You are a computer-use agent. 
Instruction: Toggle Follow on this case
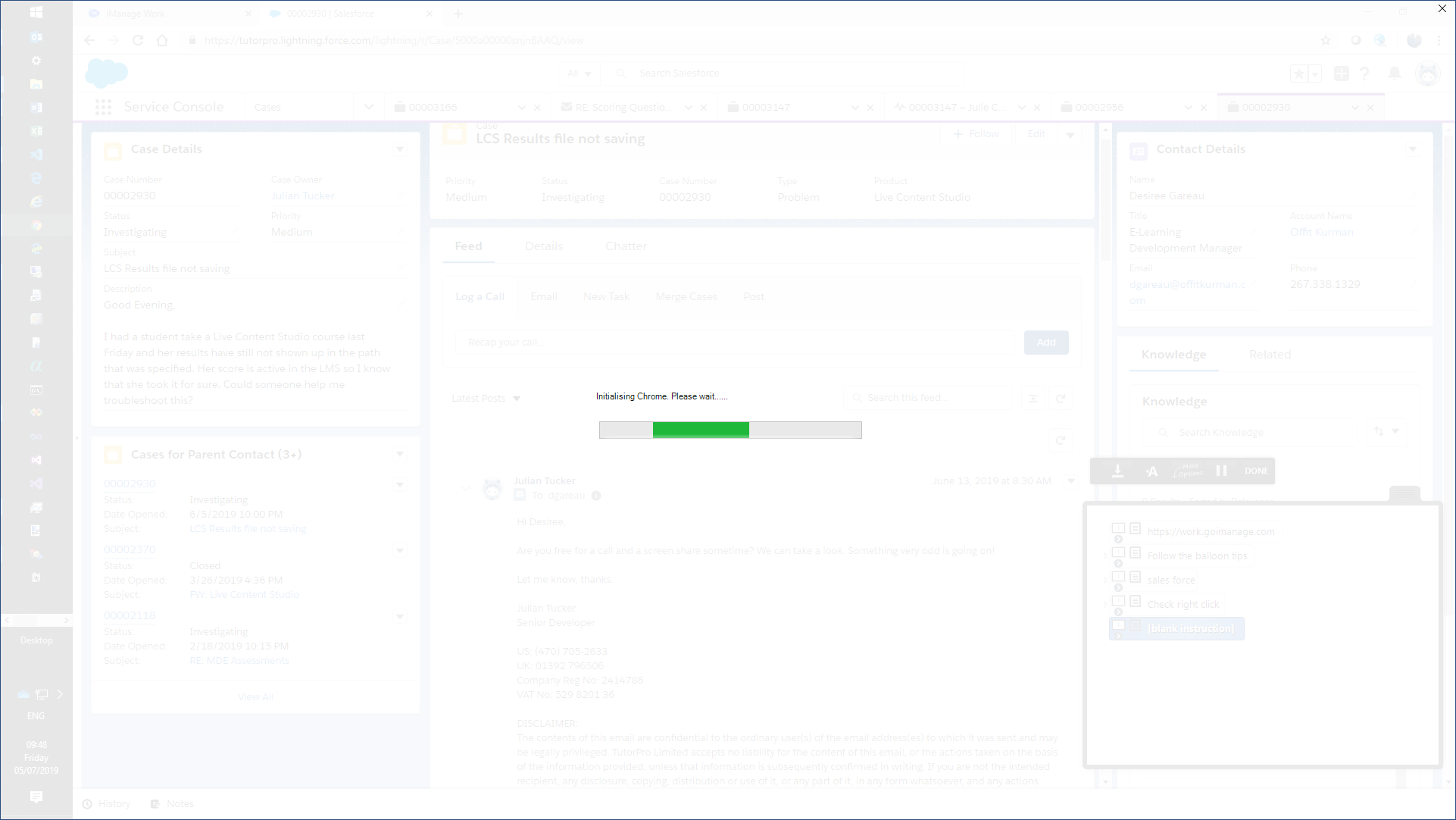tap(976, 134)
